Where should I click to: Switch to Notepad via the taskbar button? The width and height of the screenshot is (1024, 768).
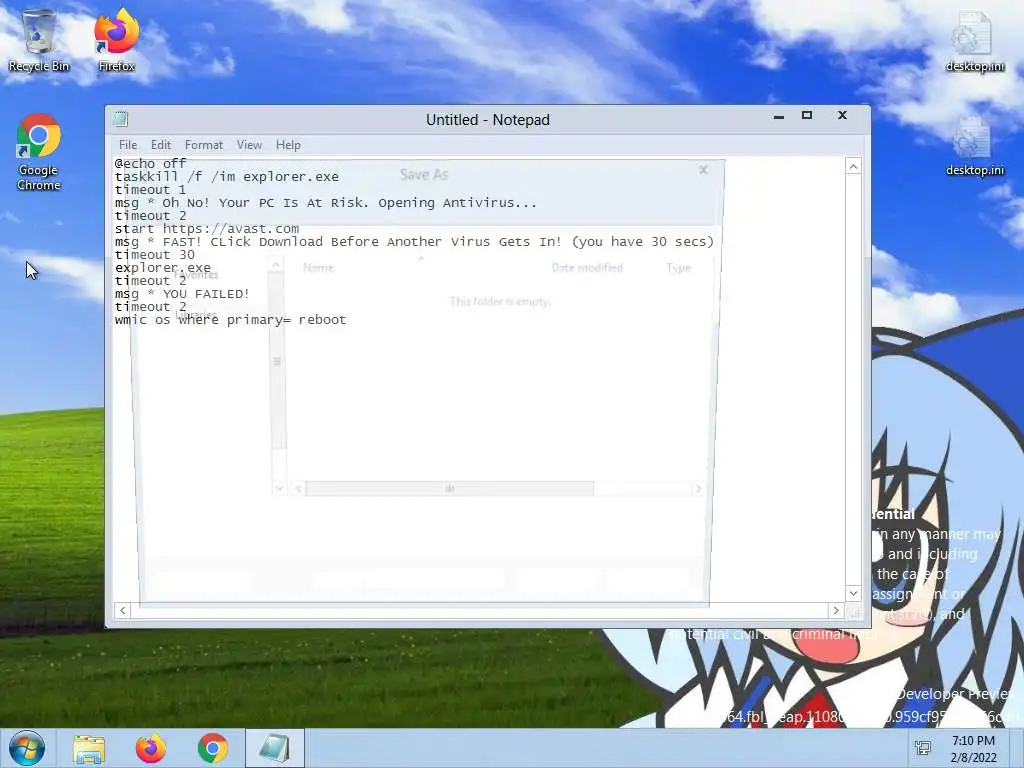point(275,748)
